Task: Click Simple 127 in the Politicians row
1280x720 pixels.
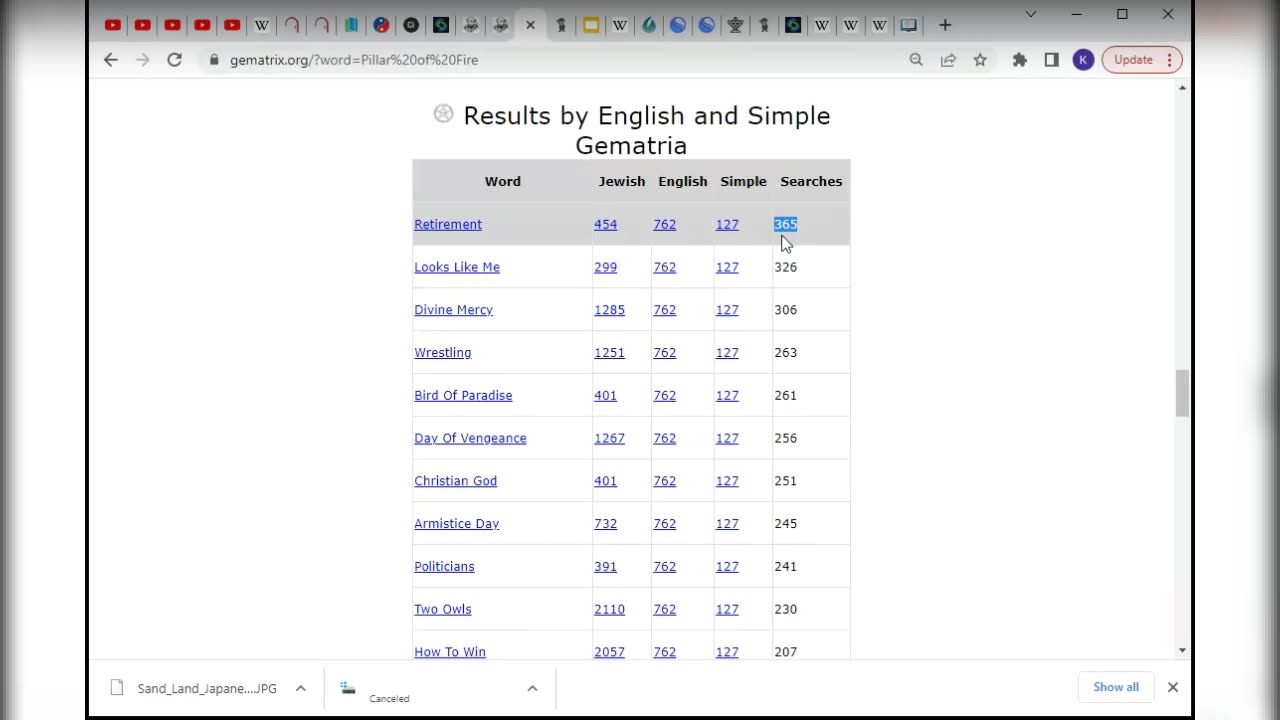Action: click(727, 566)
